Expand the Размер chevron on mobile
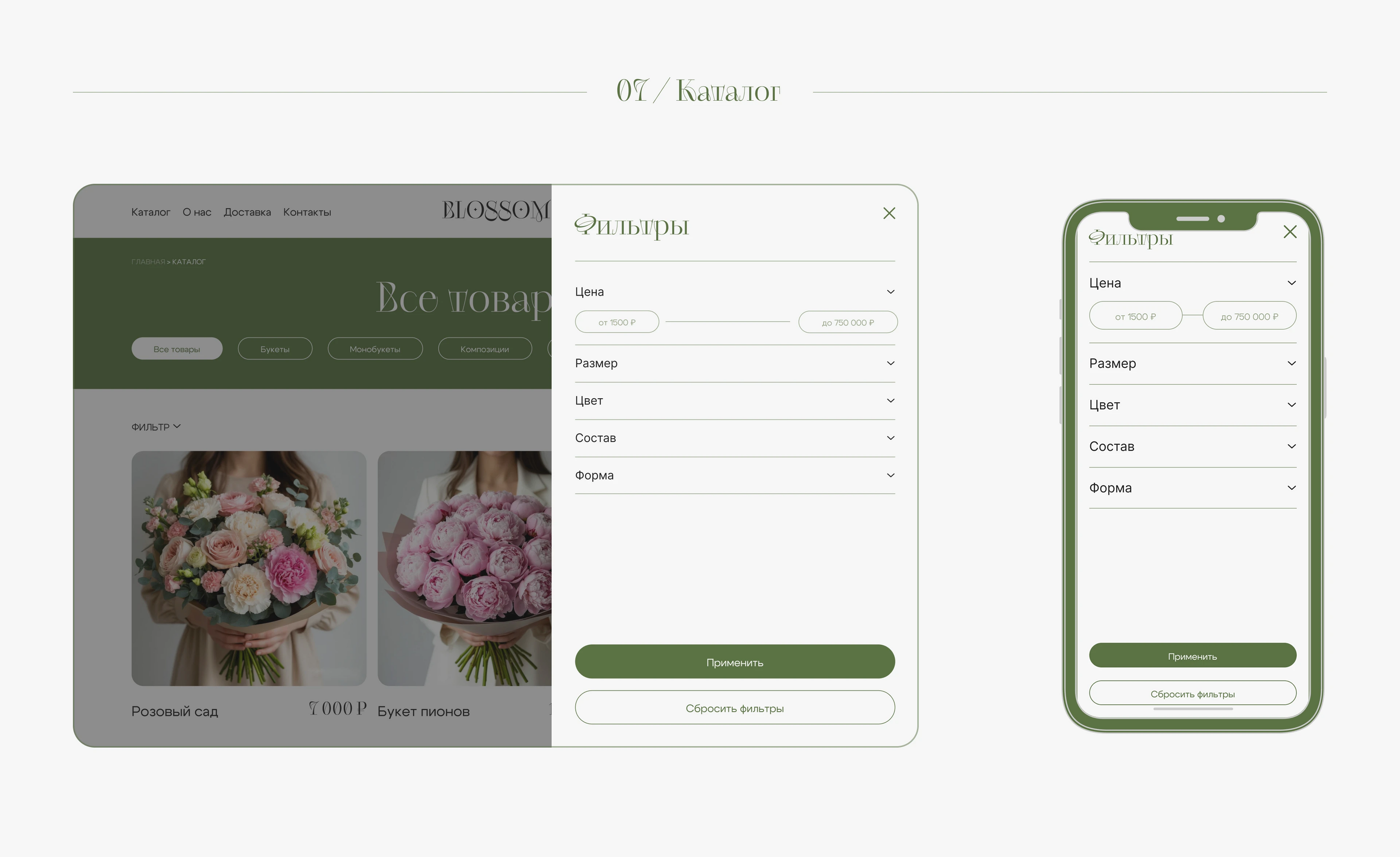The height and width of the screenshot is (857, 1400). pyautogui.click(x=1291, y=364)
